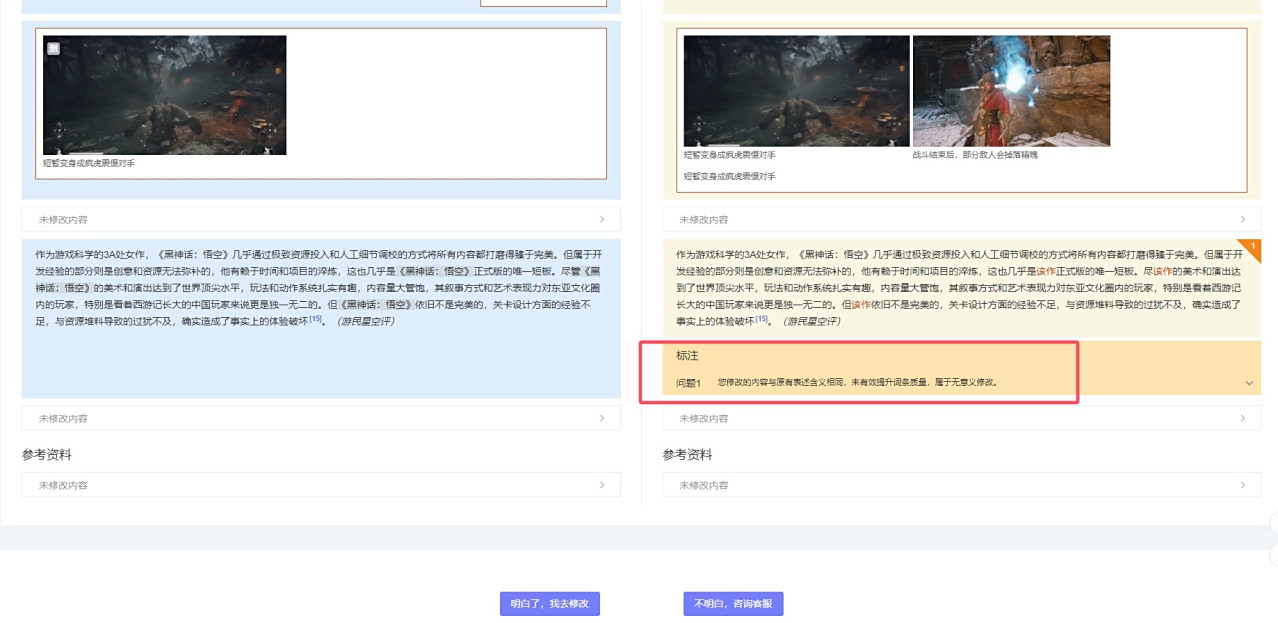1278x623 pixels.
Task: Click the 标注 heading in the orange box
Action: coord(687,356)
